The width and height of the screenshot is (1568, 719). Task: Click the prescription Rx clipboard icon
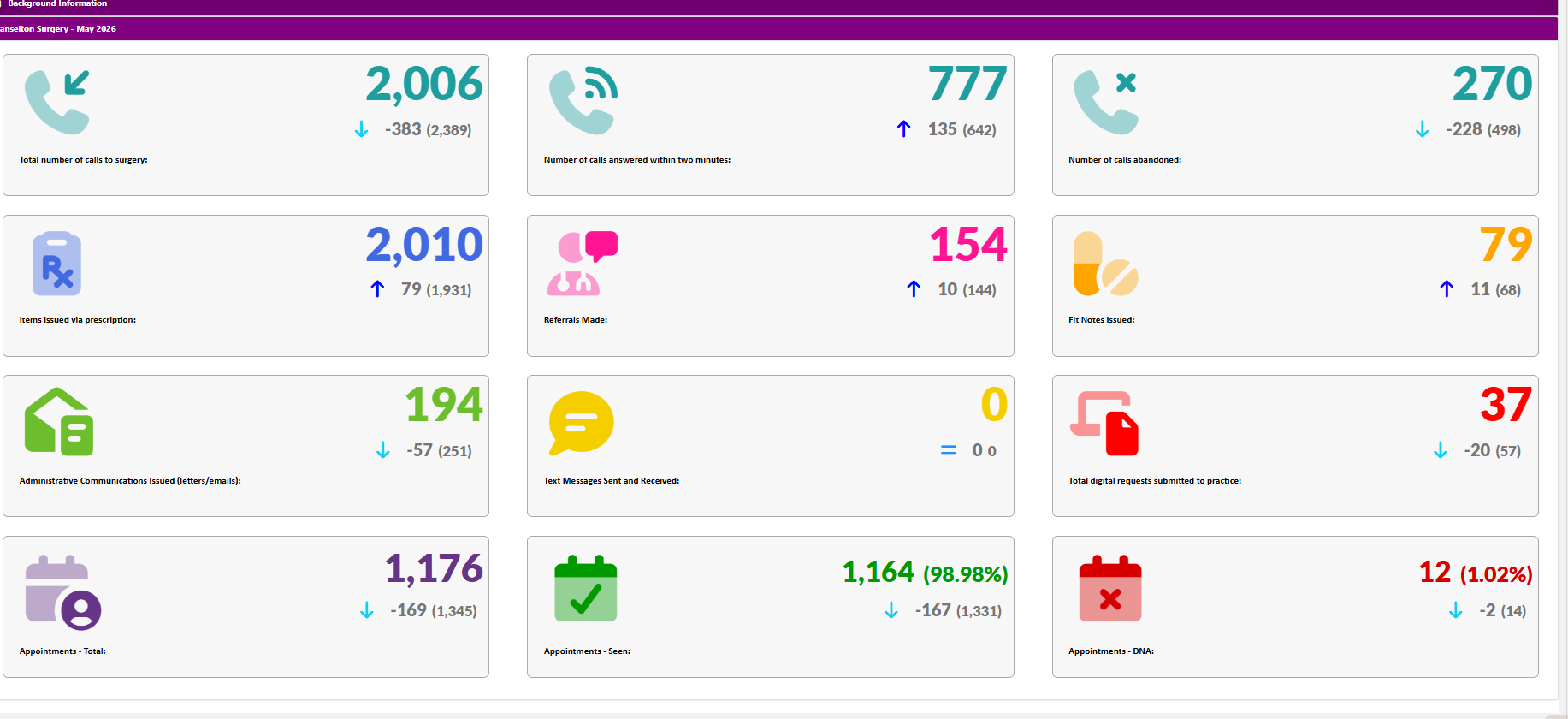coord(57,264)
